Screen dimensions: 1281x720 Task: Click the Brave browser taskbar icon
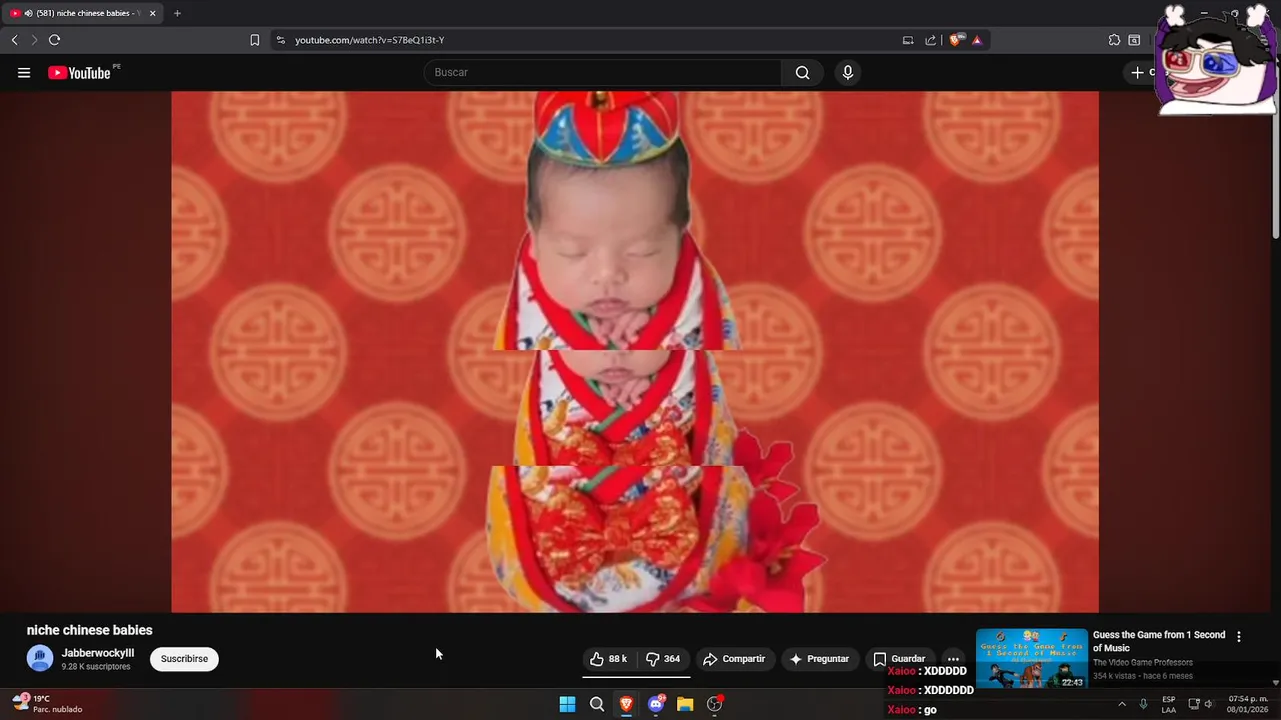(x=626, y=704)
